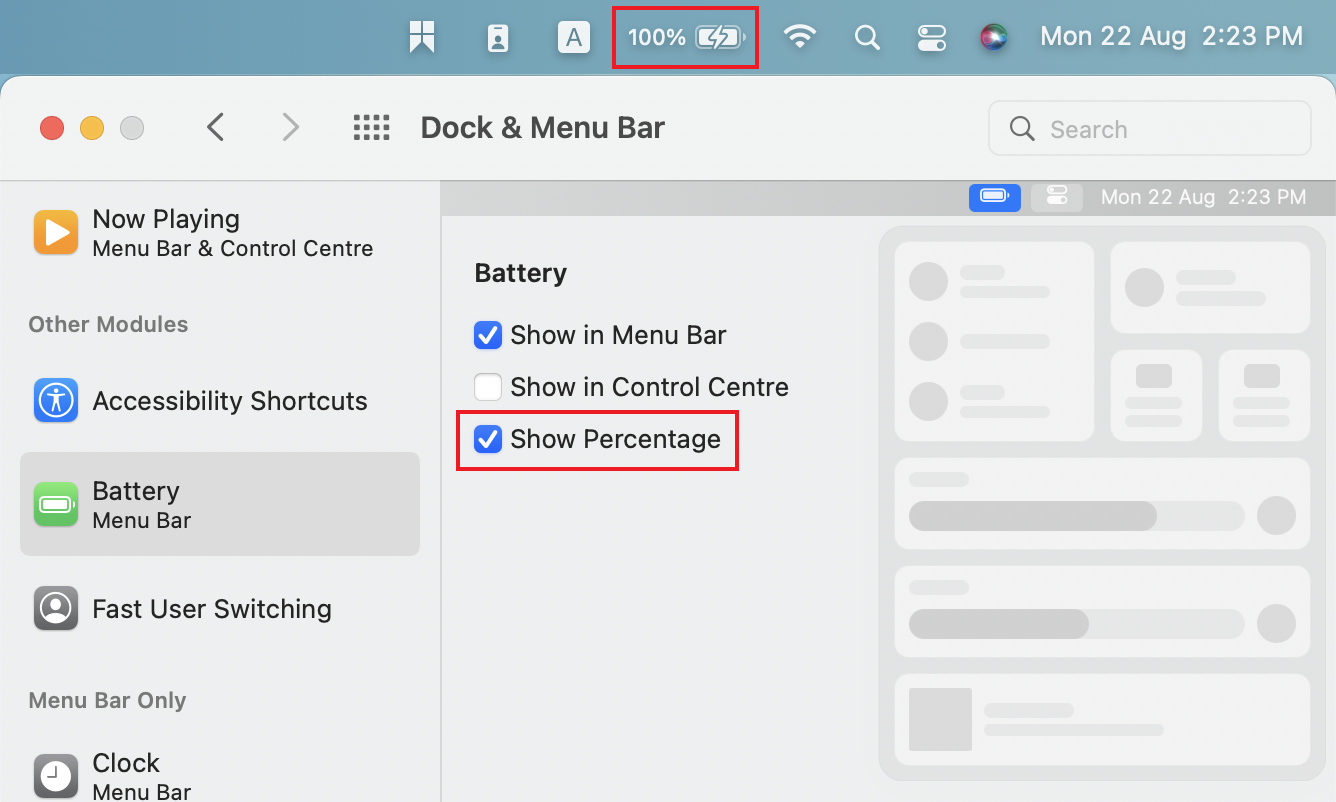This screenshot has width=1336, height=802.
Task: Click date and time in menu bar
Action: point(1171,38)
